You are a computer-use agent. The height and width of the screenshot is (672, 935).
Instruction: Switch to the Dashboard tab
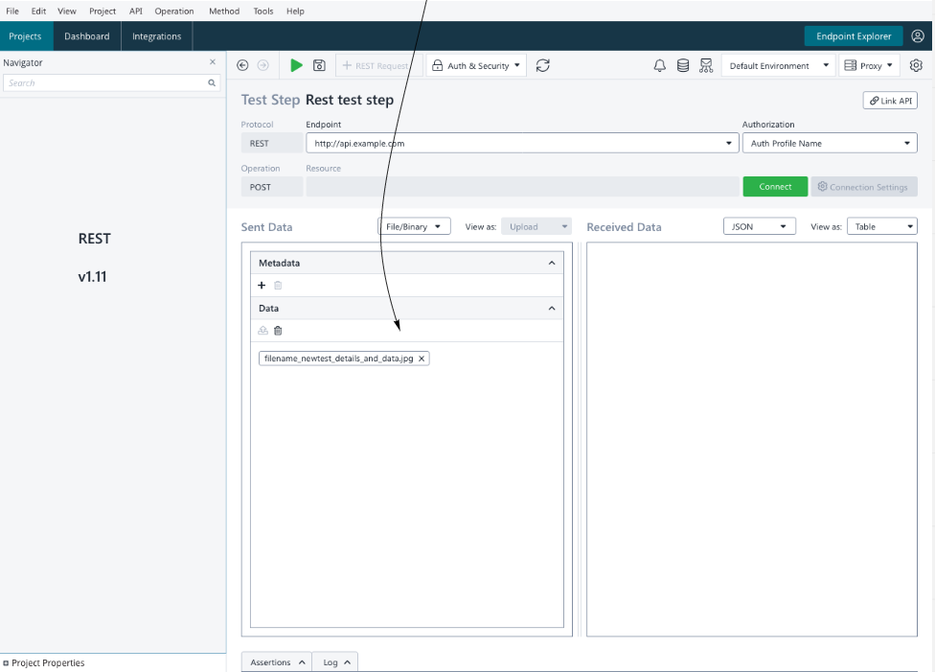(x=87, y=36)
